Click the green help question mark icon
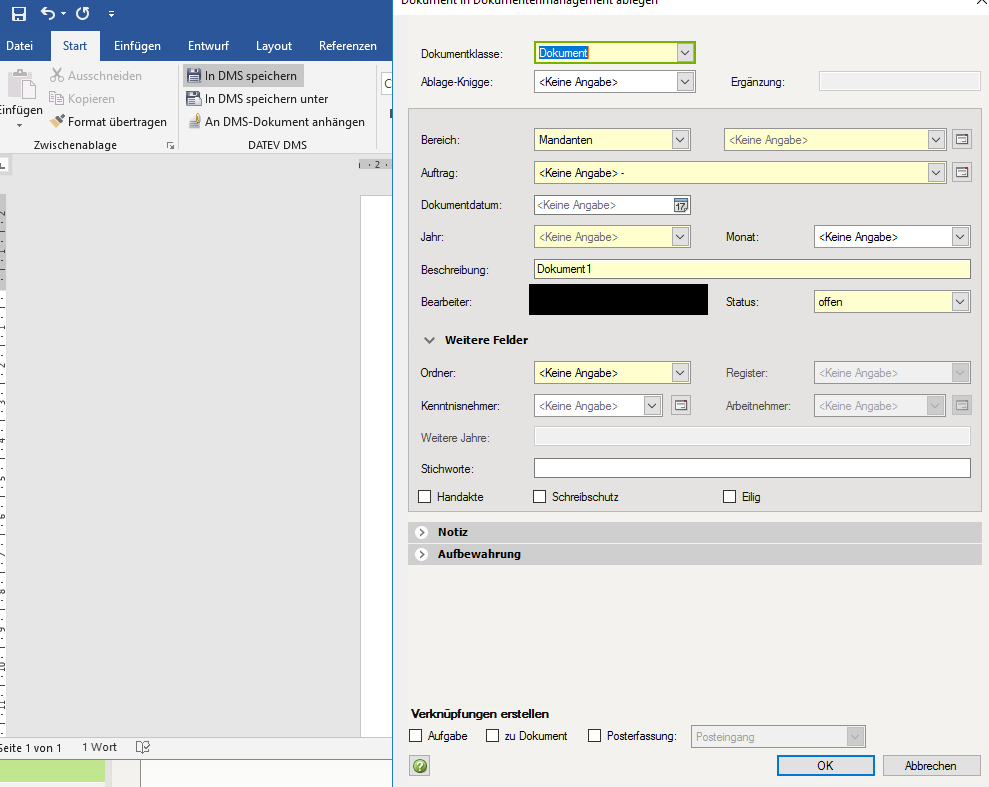989x787 pixels. 420,766
